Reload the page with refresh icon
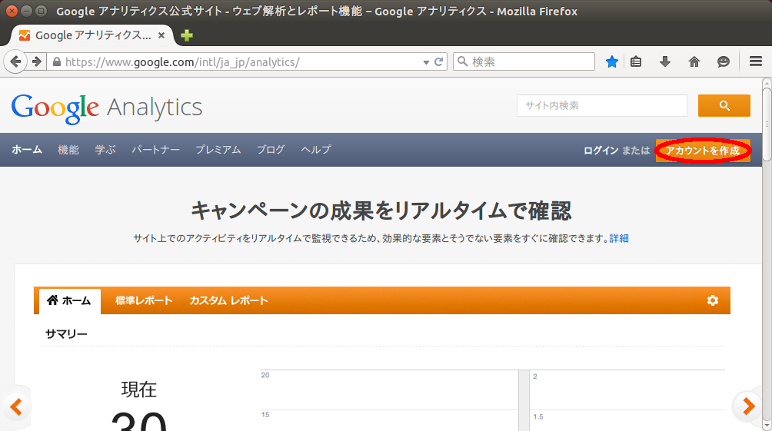This screenshot has width=772, height=431. (x=439, y=62)
